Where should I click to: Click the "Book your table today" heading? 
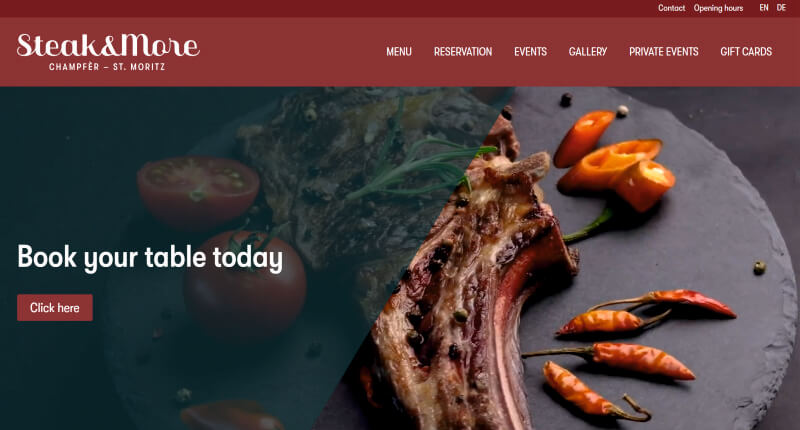[149, 258]
